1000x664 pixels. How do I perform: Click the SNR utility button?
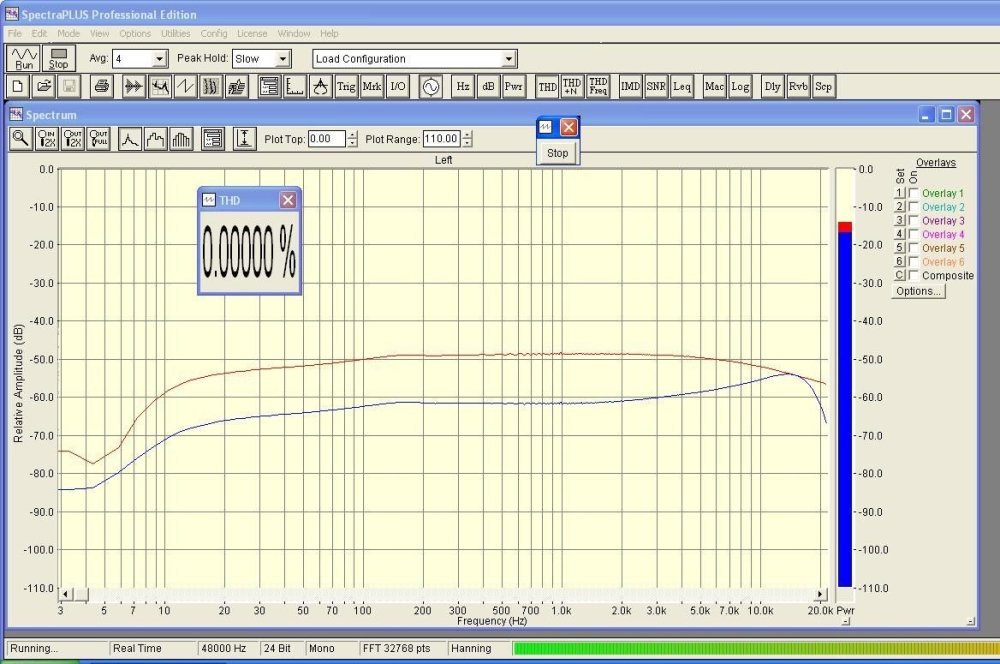click(x=656, y=87)
